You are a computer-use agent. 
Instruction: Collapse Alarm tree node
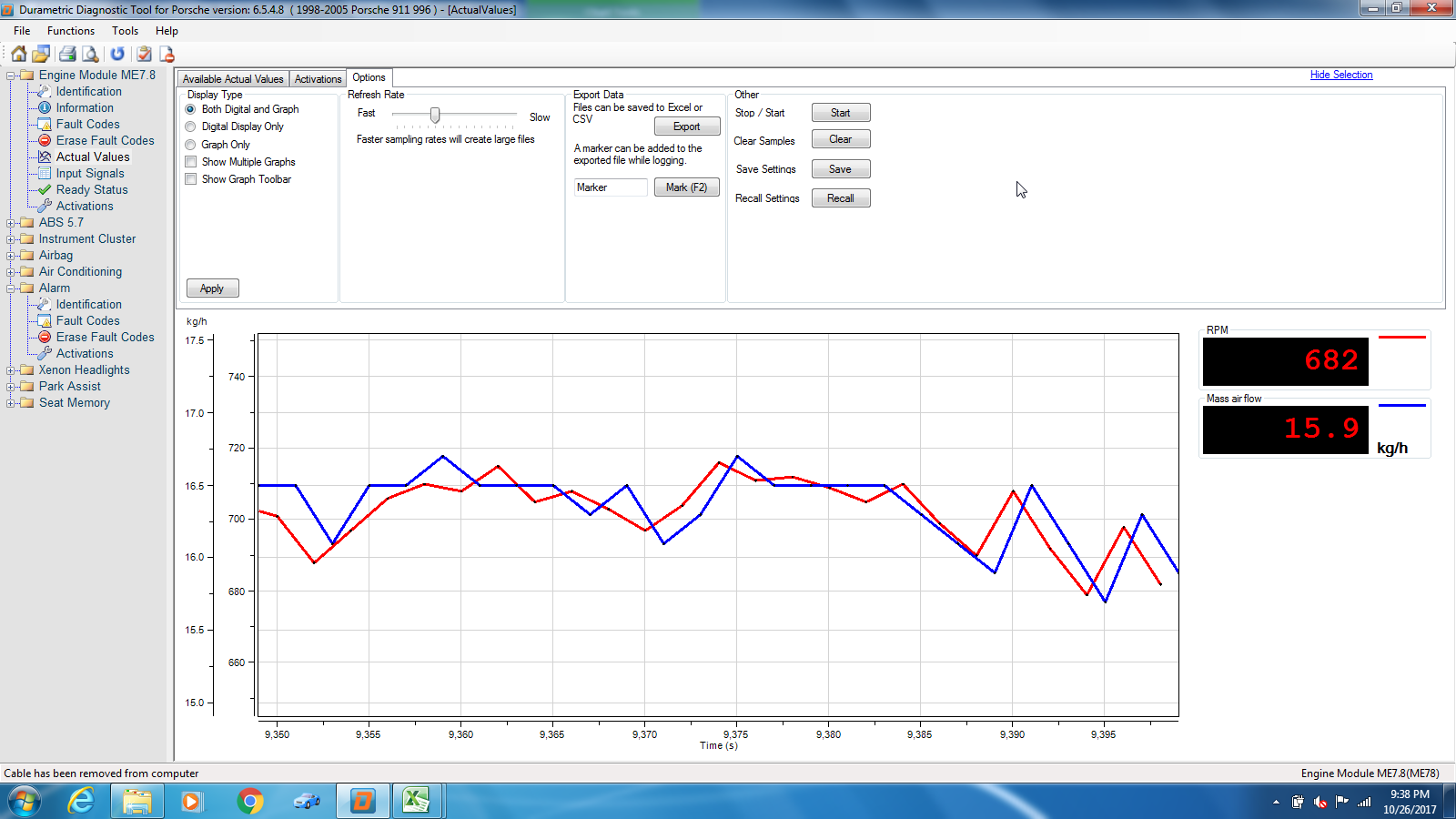point(11,288)
